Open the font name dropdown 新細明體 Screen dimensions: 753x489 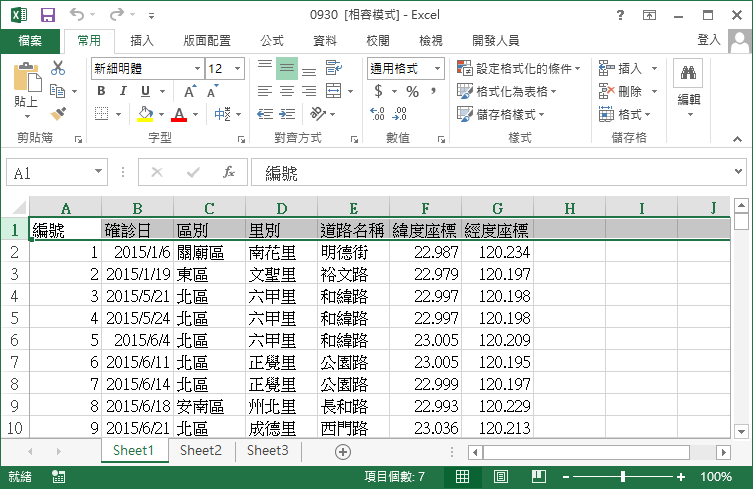click(x=197, y=69)
